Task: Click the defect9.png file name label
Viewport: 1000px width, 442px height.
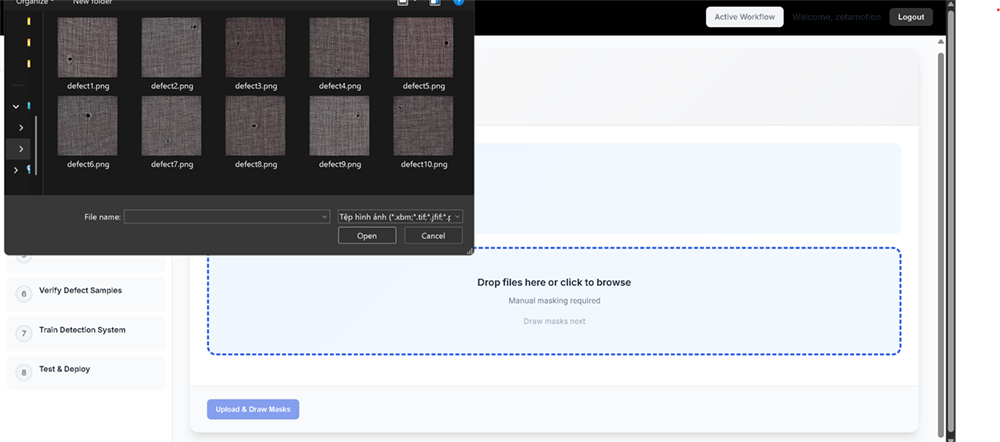Action: 340,165
